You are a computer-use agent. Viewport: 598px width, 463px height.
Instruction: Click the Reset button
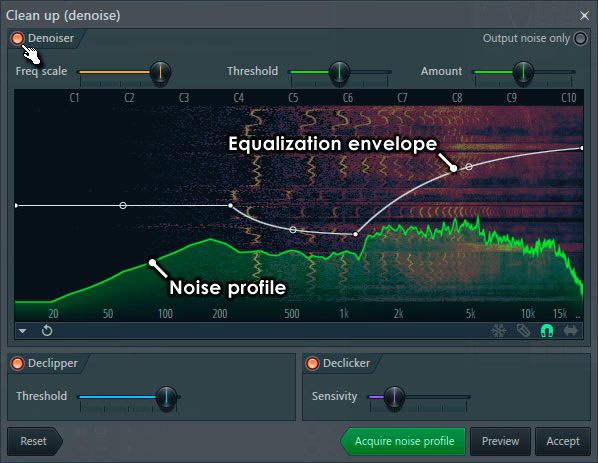coord(34,441)
